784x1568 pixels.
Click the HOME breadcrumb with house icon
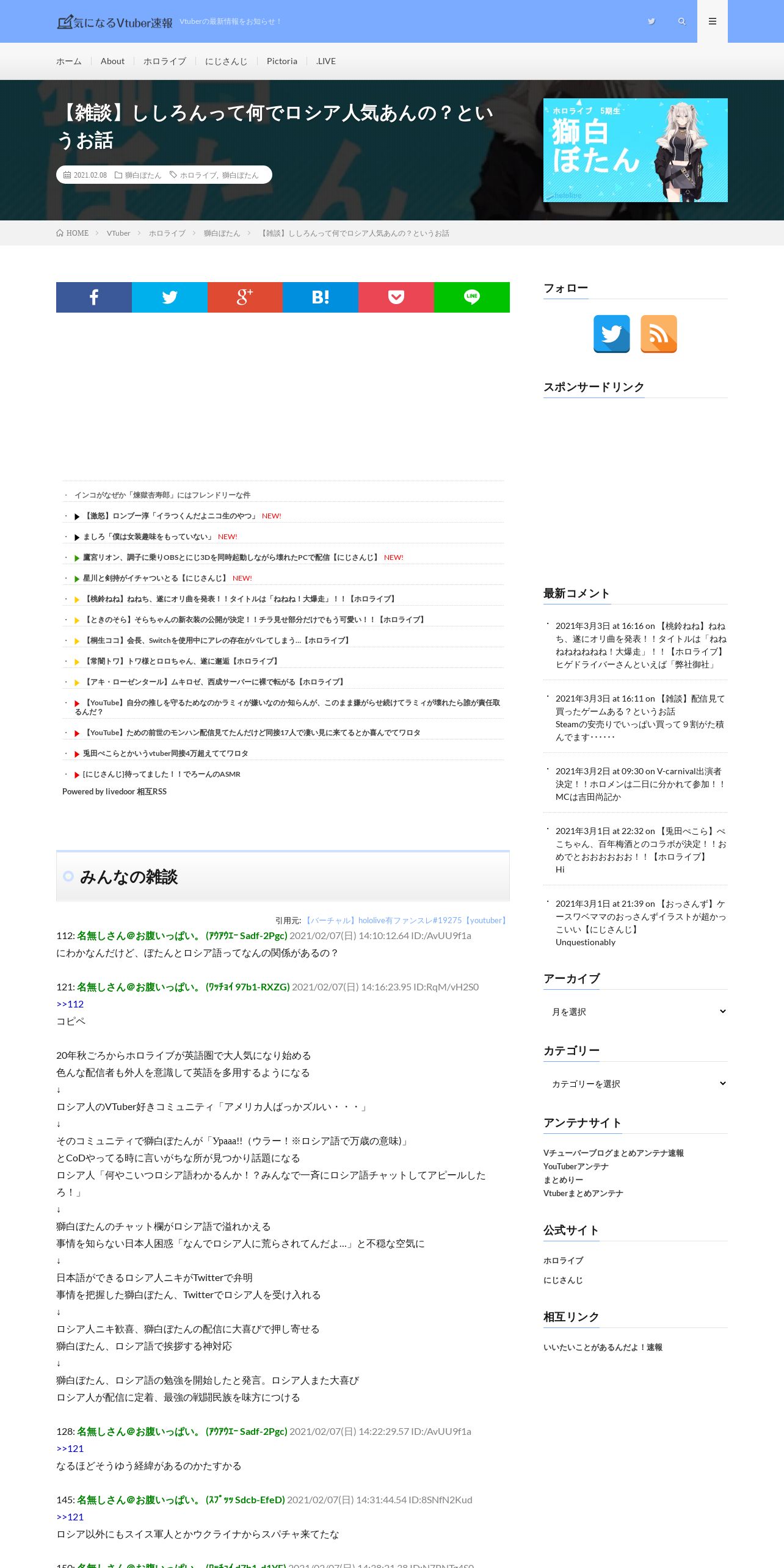coord(73,233)
